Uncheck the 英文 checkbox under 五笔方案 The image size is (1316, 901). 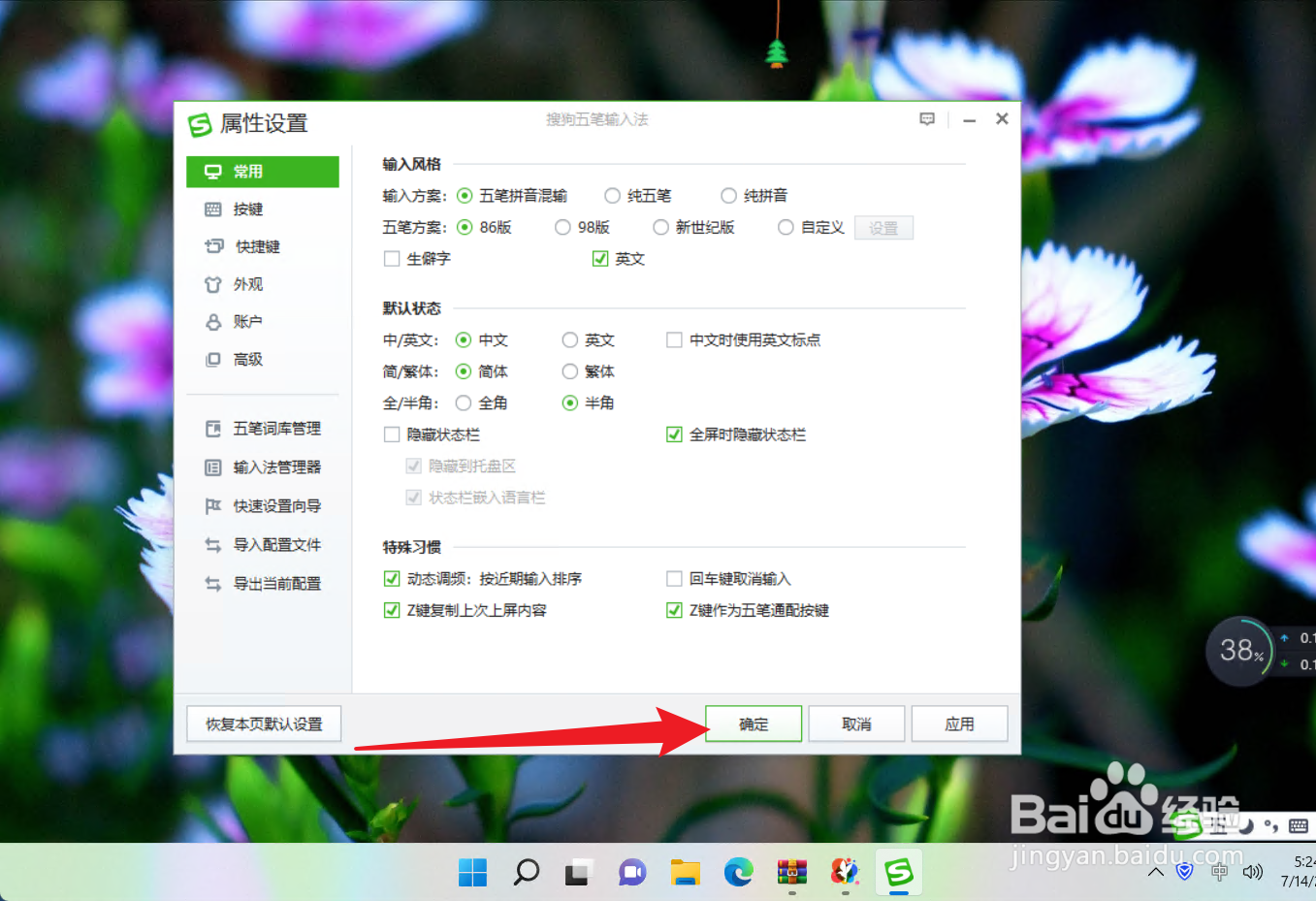tap(600, 259)
